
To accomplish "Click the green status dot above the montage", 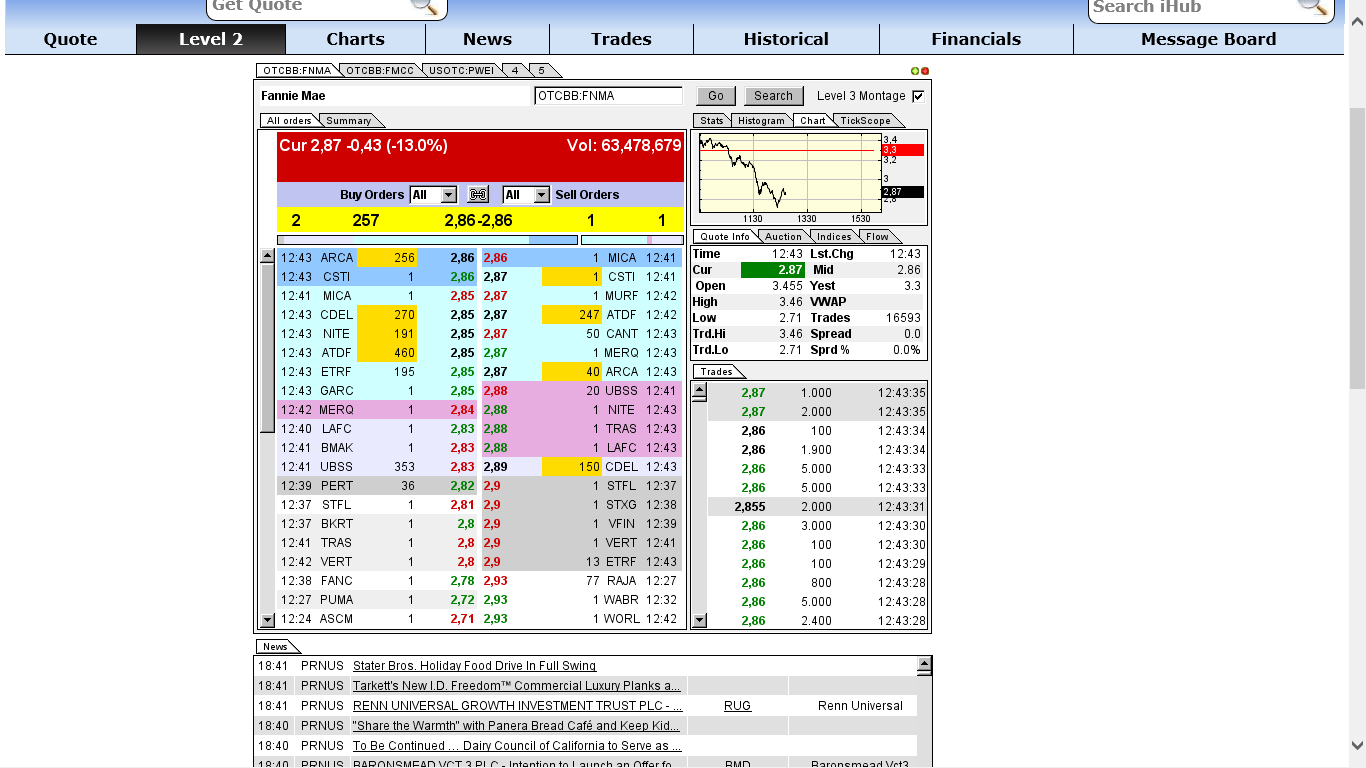I will click(x=916, y=70).
